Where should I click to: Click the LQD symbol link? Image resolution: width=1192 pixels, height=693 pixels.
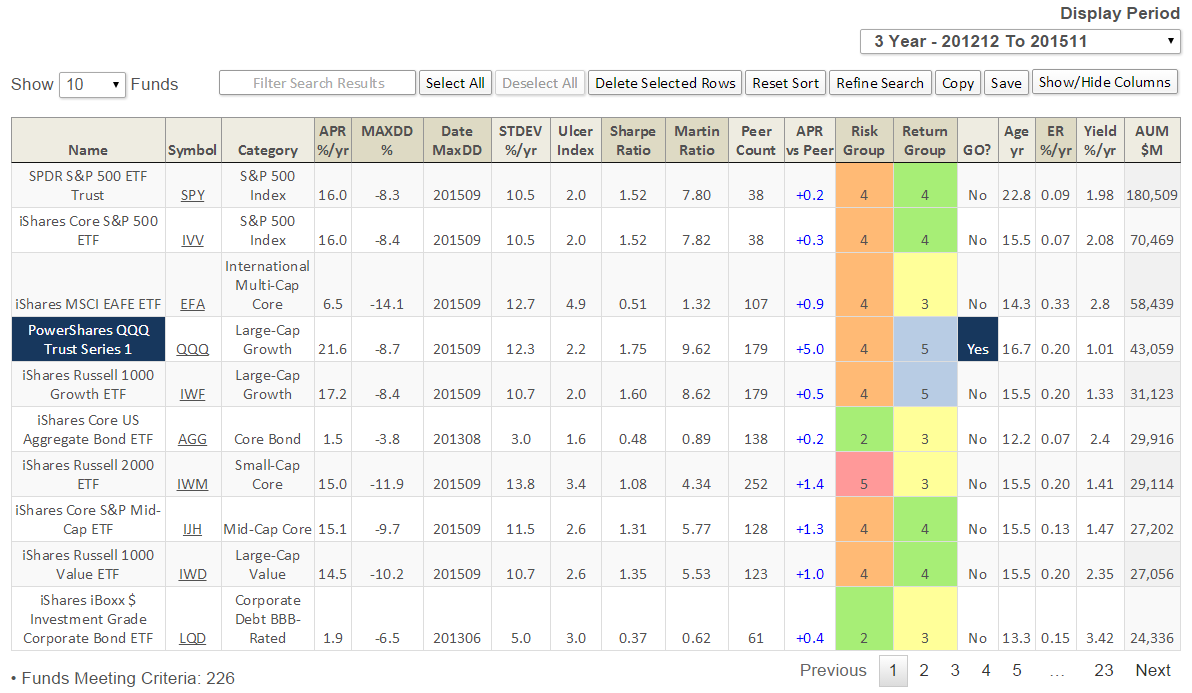point(192,638)
